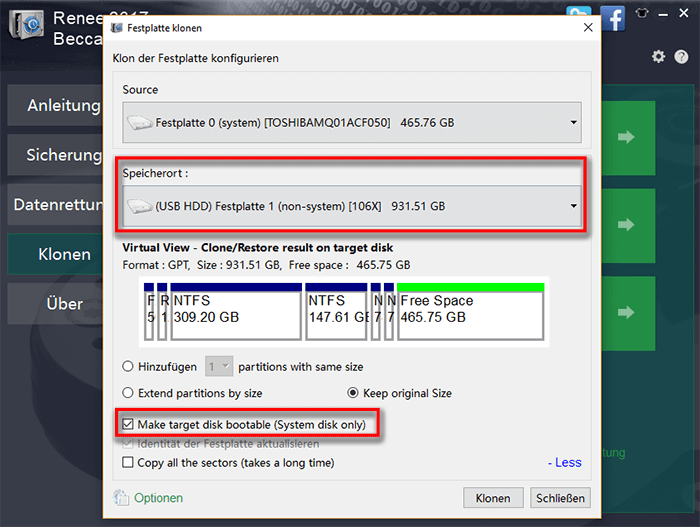Select Extend partitions by size
The width and height of the screenshot is (700, 527).
pos(128,393)
